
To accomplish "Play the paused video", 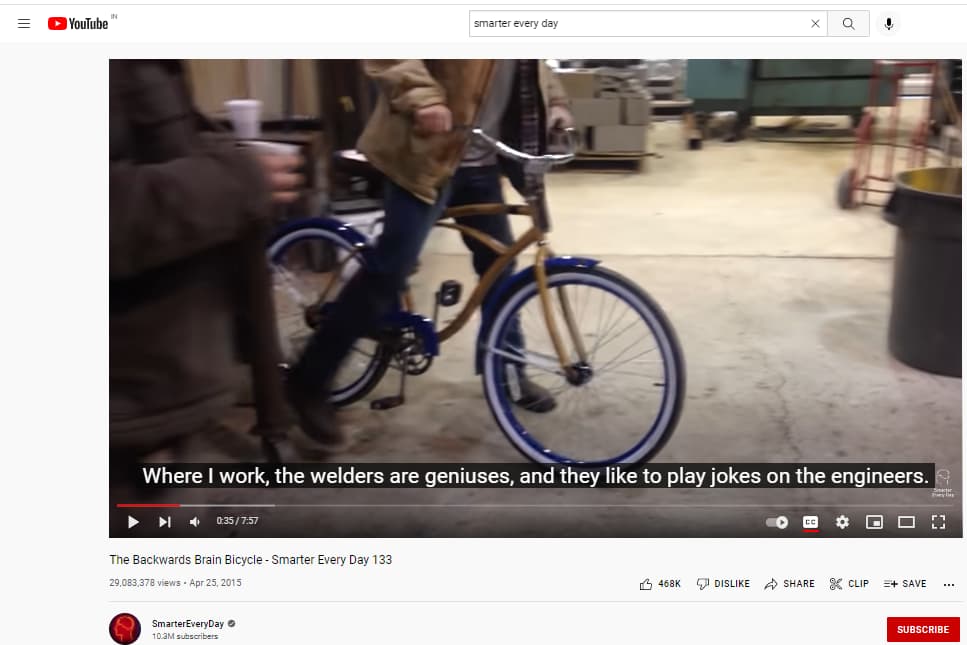I will pyautogui.click(x=133, y=522).
